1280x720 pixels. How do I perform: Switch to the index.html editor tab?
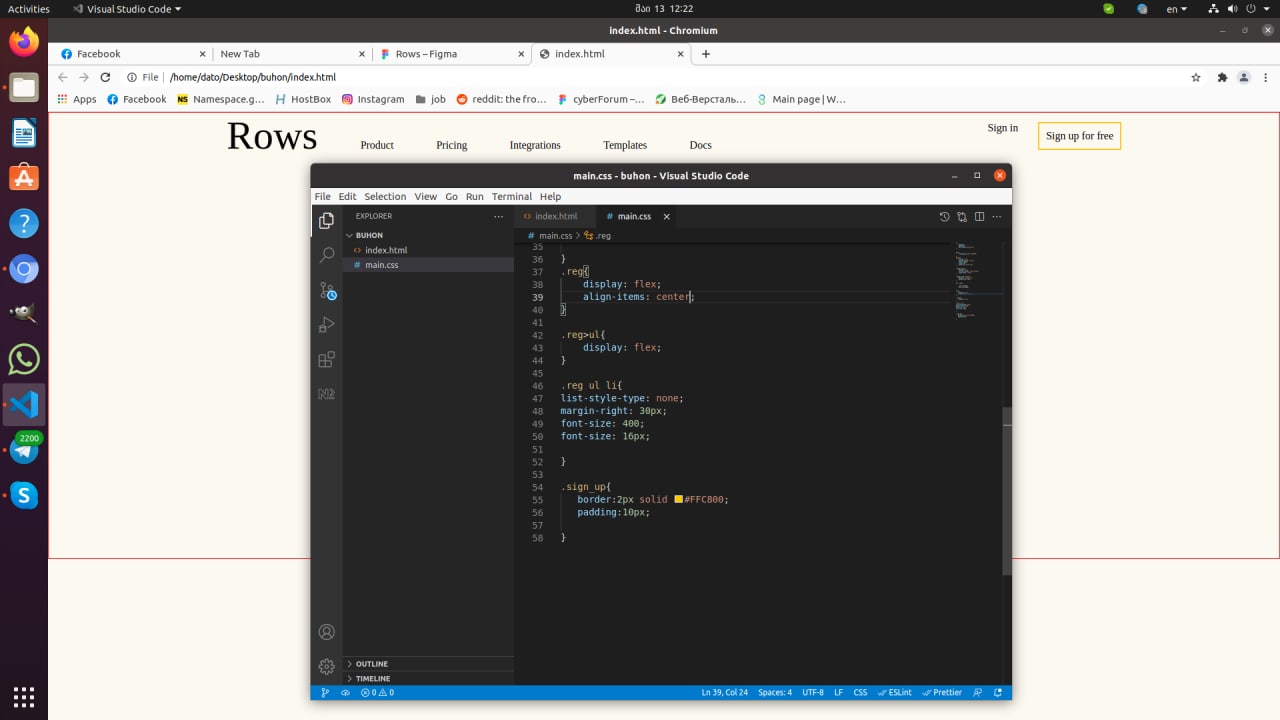555,216
